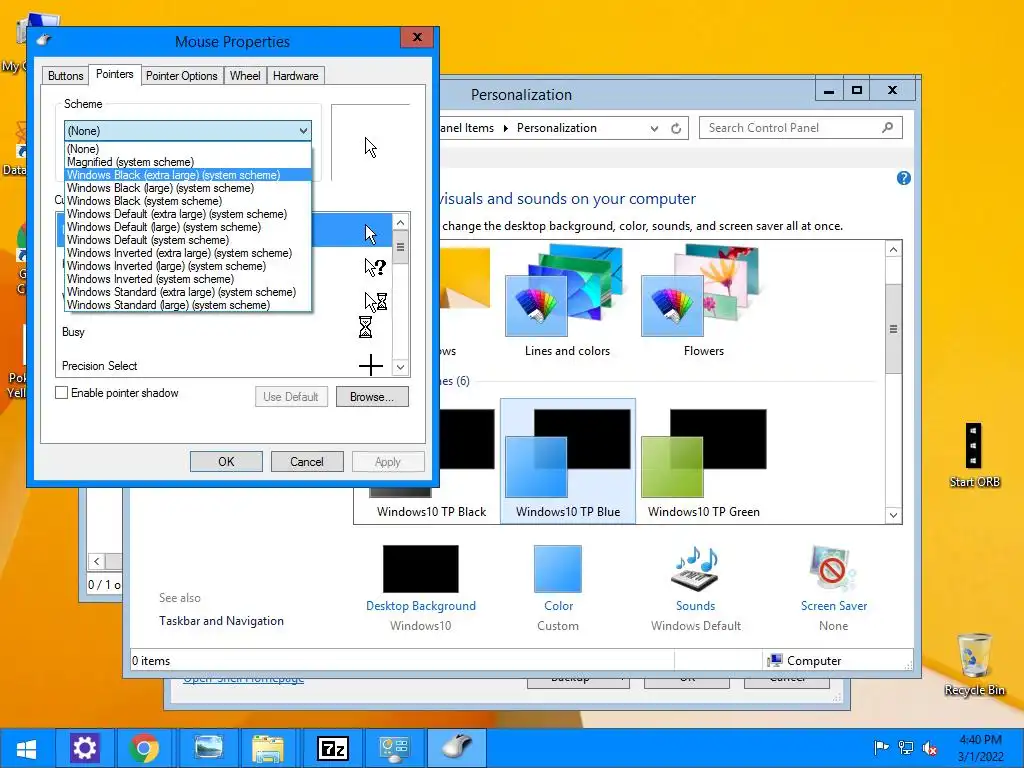This screenshot has width=1024, height=768.
Task: Click the Action Center flag tray icon
Action: [881, 748]
